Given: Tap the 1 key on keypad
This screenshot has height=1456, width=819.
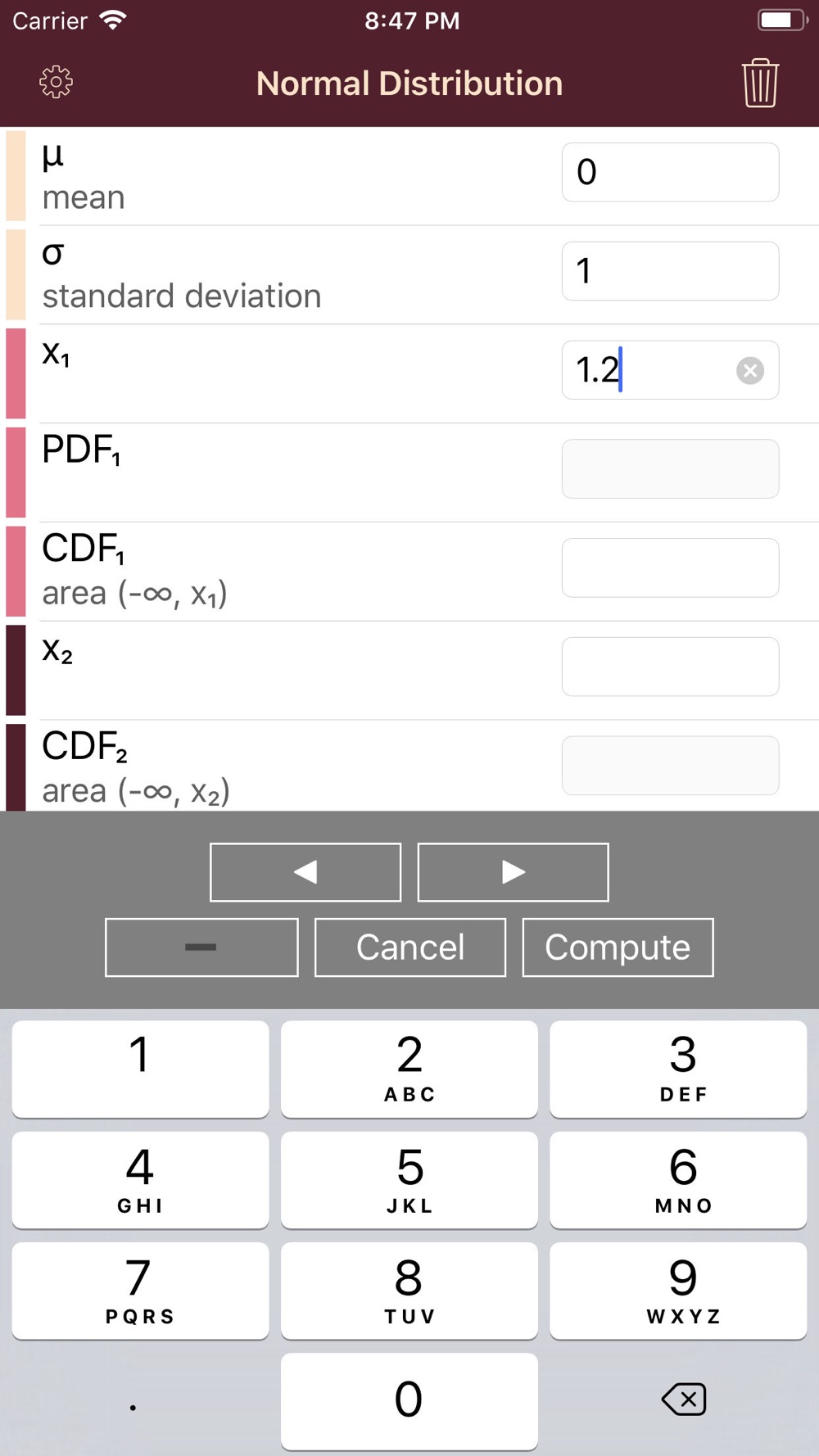Looking at the screenshot, I should point(140,1069).
